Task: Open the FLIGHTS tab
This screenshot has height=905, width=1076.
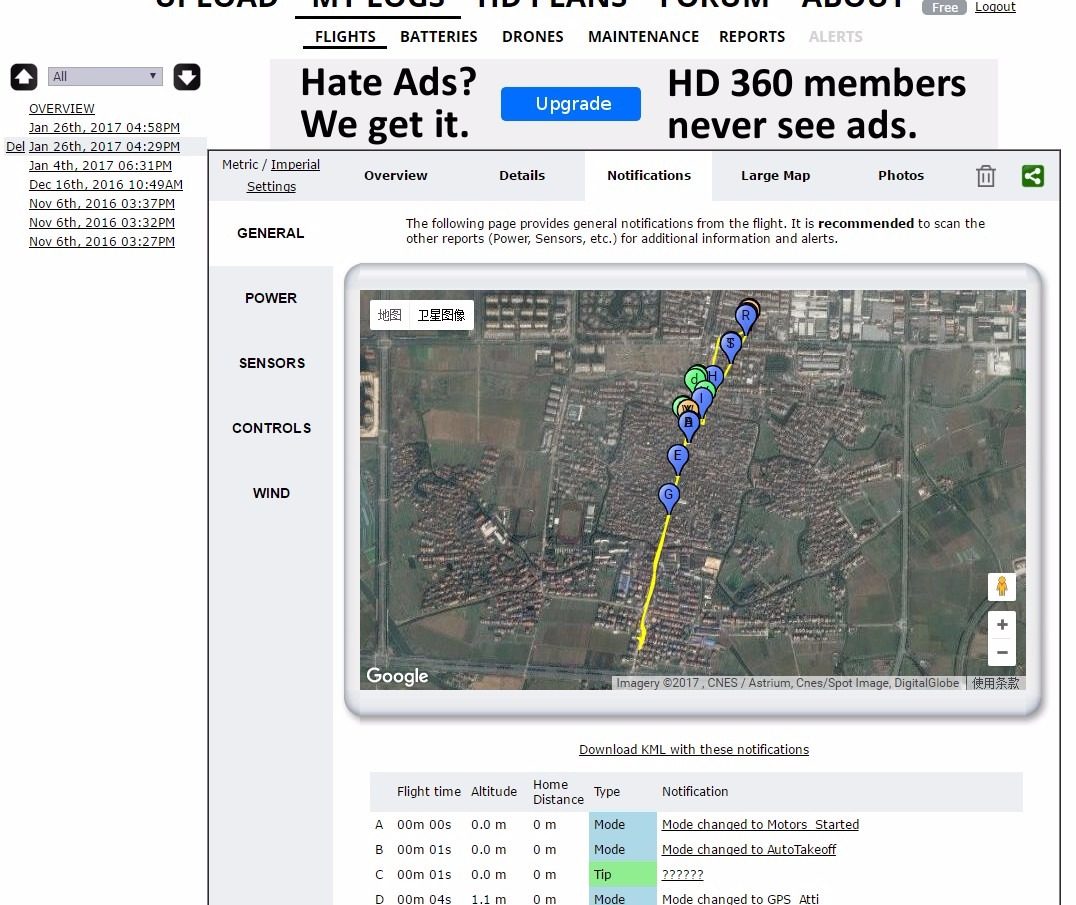Action: coord(345,37)
